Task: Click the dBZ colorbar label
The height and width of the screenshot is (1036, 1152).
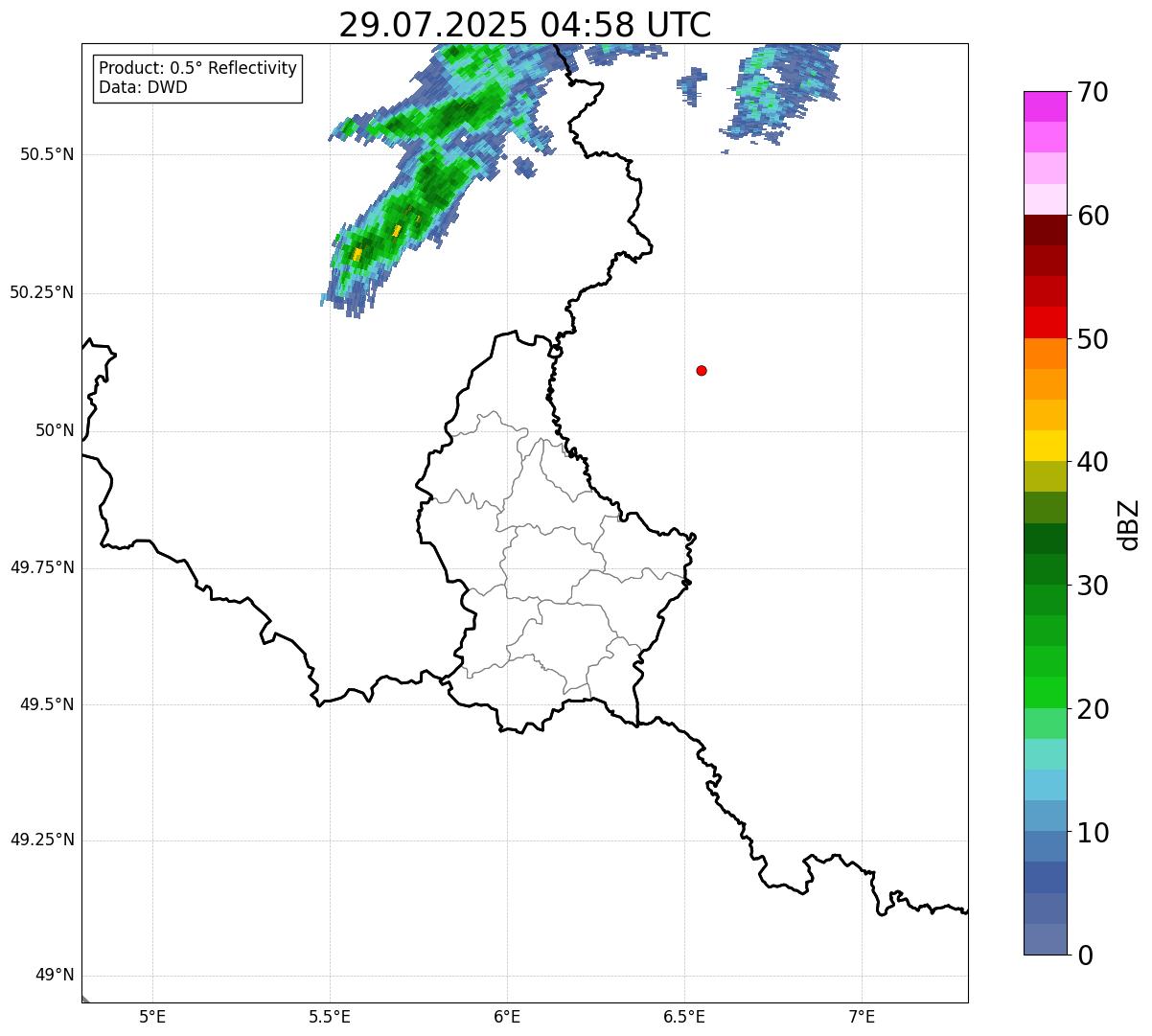Action: pos(1129,524)
